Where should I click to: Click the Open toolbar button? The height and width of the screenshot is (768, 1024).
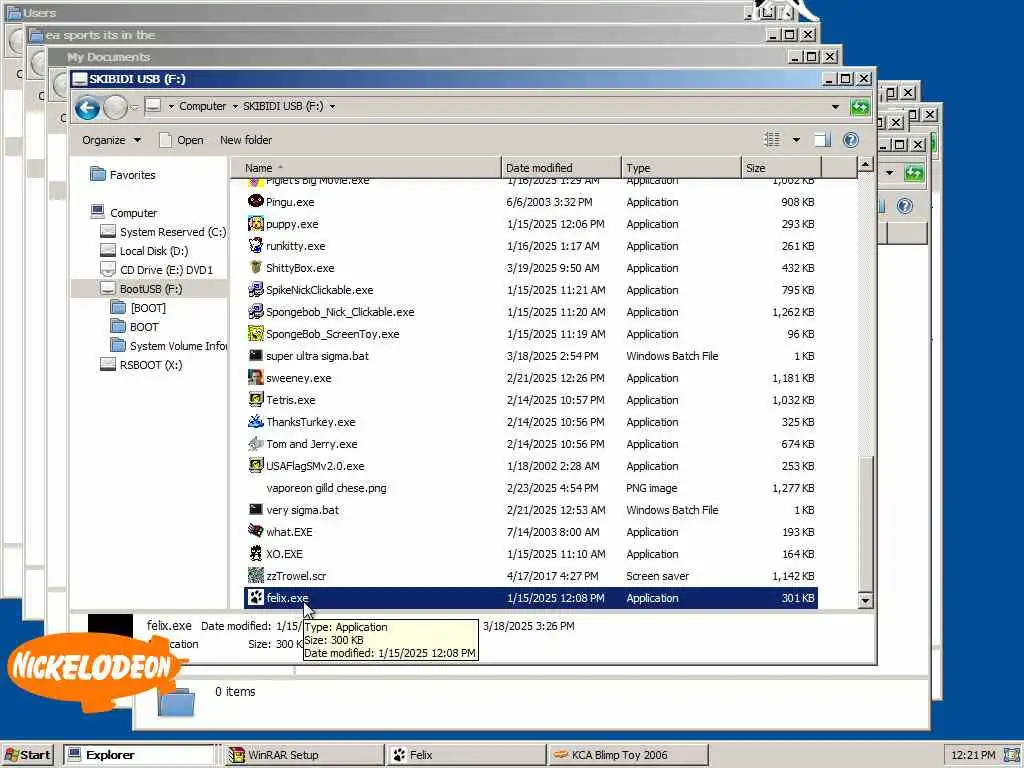coord(182,140)
